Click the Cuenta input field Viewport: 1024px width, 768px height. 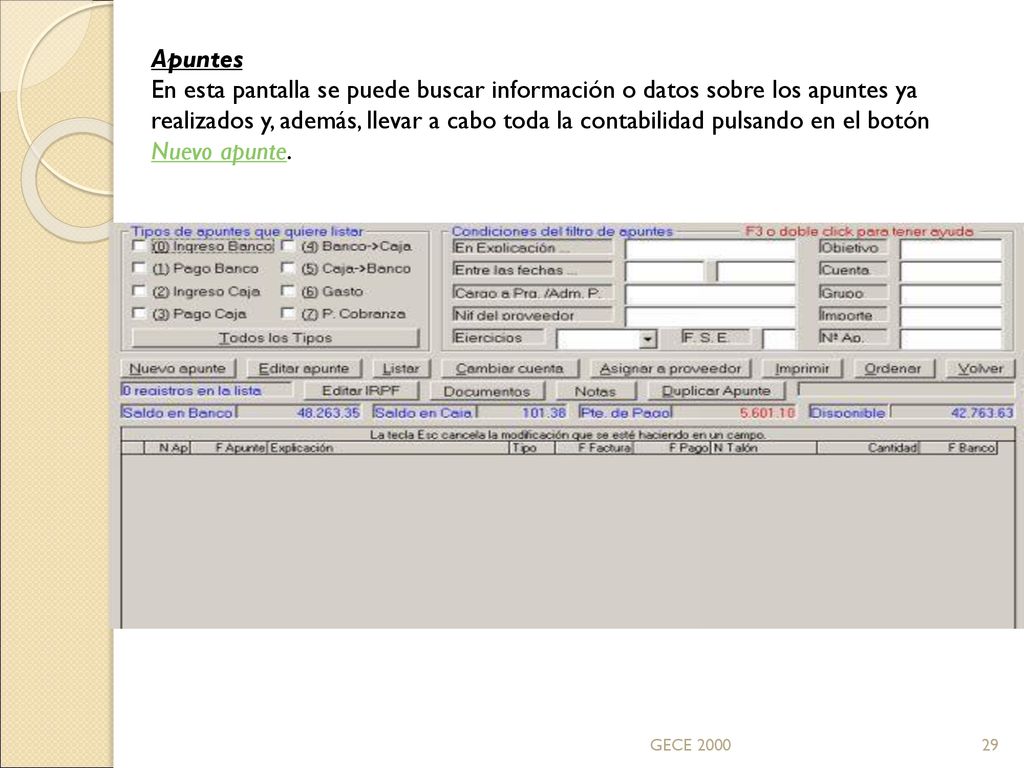click(951, 271)
